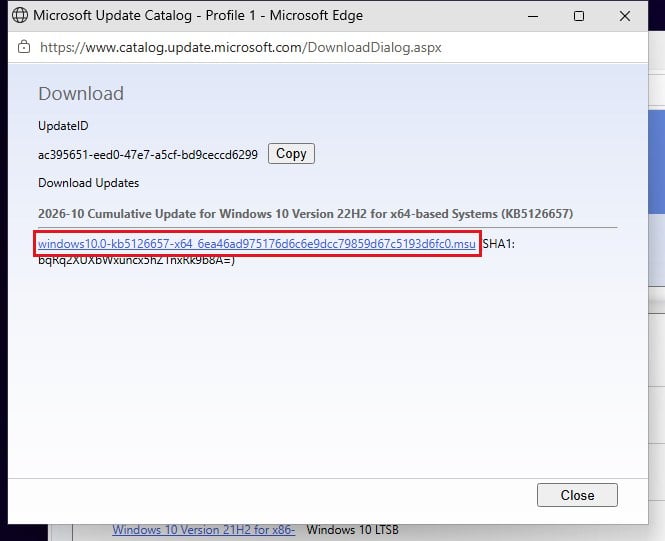The height and width of the screenshot is (541, 665).
Task: Open the windows10.0-kb5126657-x64 .msu download link
Action: pyautogui.click(x=257, y=244)
